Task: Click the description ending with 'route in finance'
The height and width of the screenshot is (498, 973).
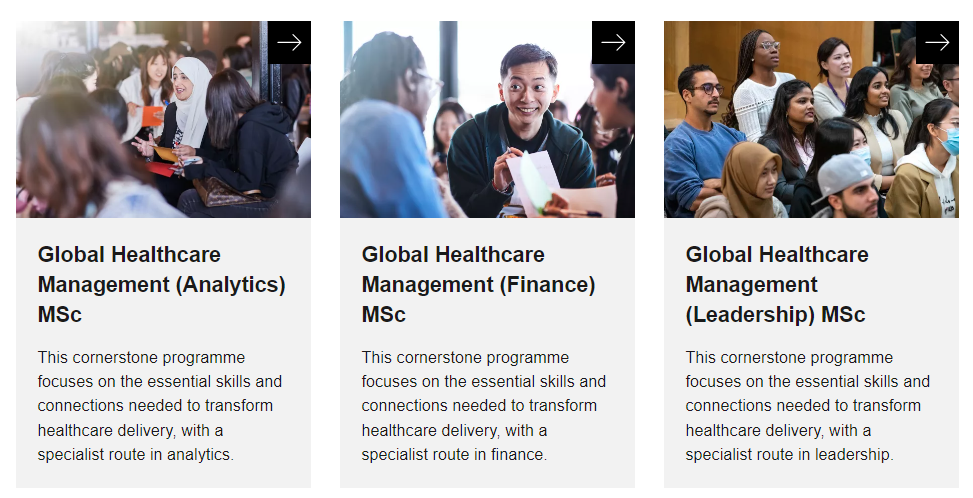Action: pos(484,406)
